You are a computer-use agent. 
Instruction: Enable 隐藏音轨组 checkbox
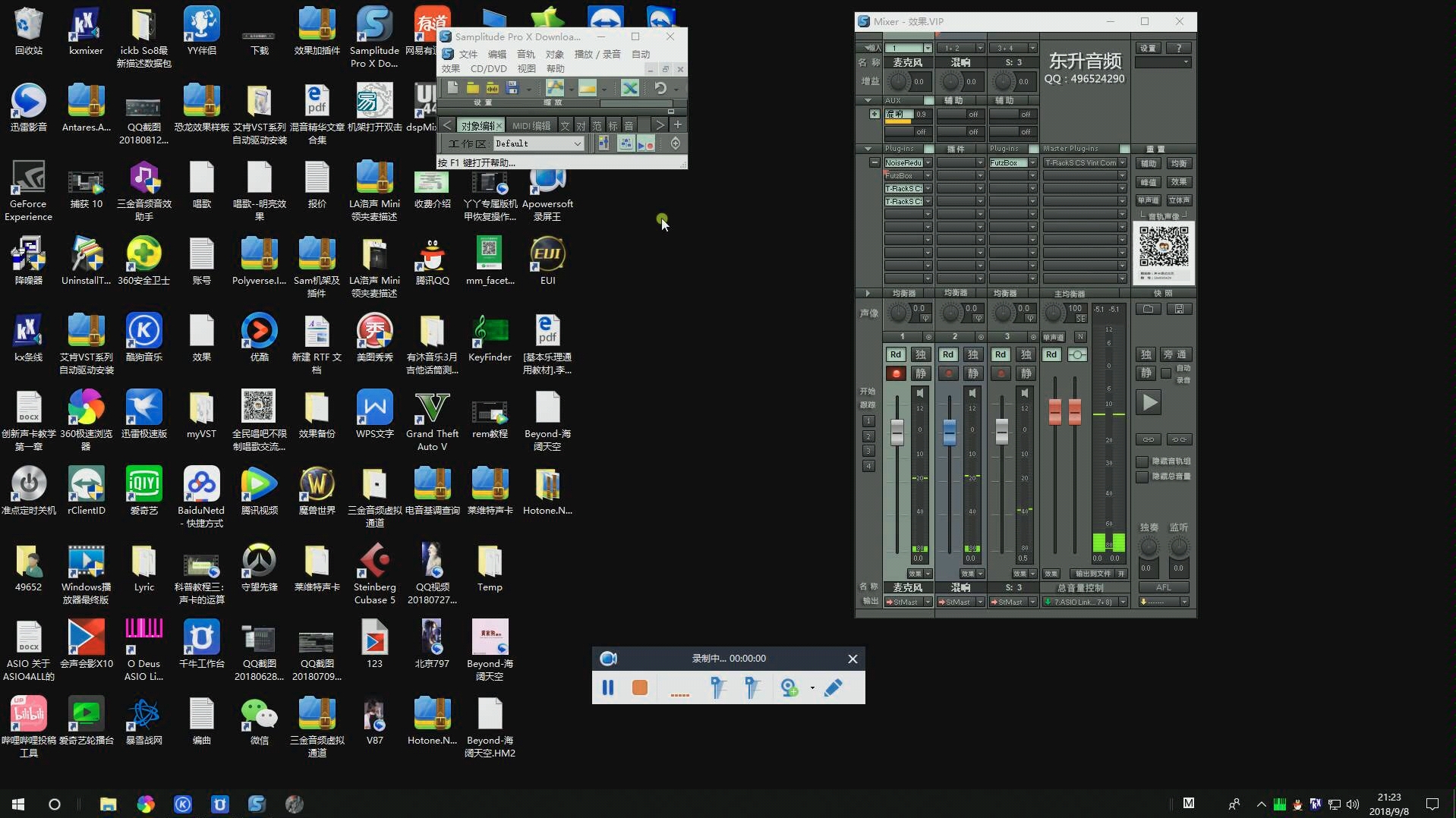pos(1142,461)
